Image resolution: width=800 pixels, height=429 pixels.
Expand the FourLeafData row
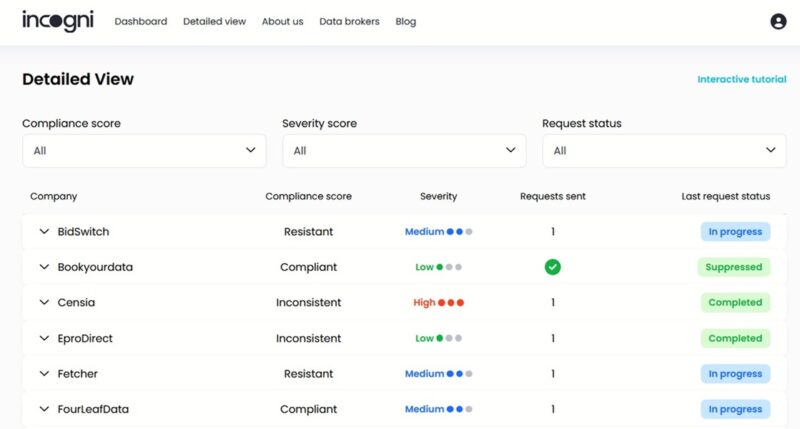pos(44,409)
